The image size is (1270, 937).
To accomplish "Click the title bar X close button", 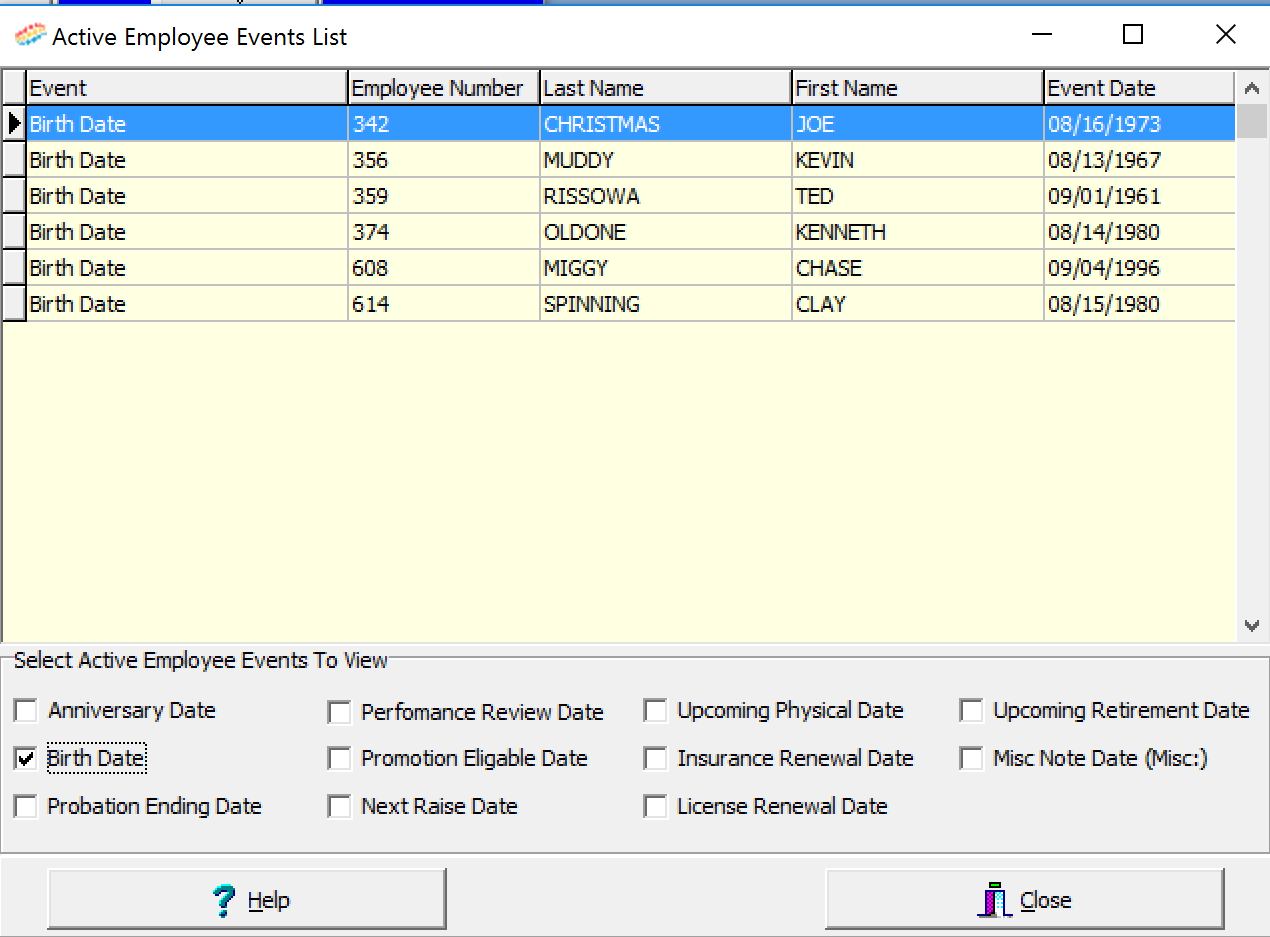I will pyautogui.click(x=1225, y=35).
